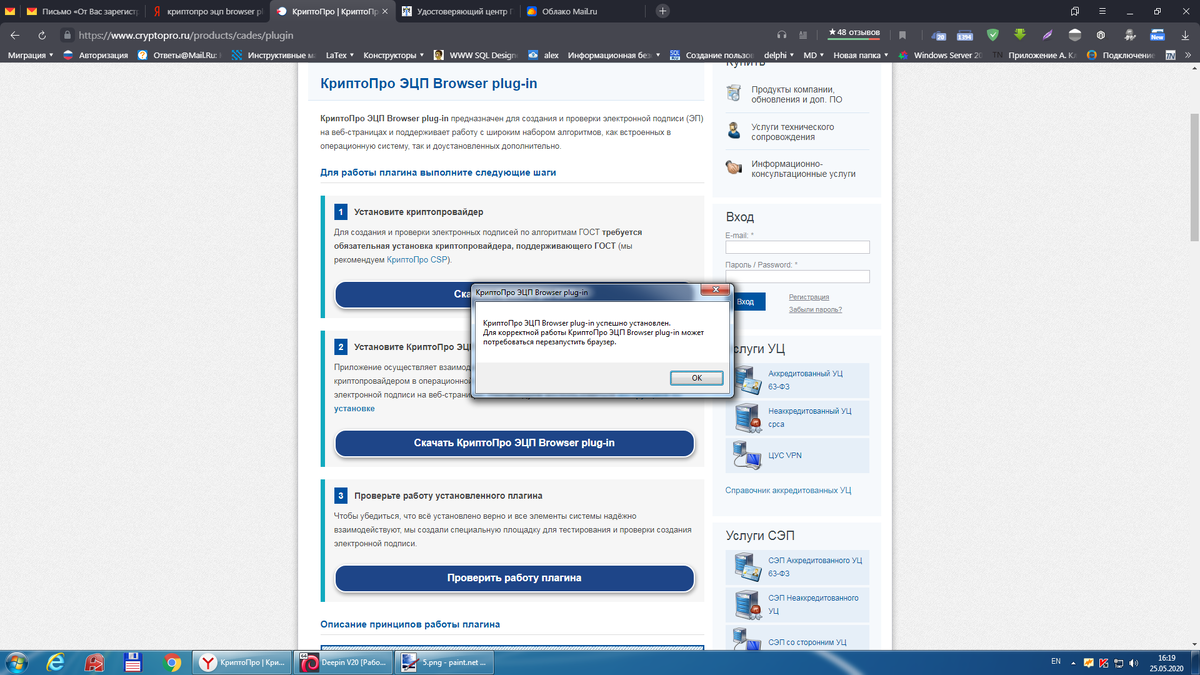Click the Регистрация link
This screenshot has width=1200, height=675.
point(808,297)
